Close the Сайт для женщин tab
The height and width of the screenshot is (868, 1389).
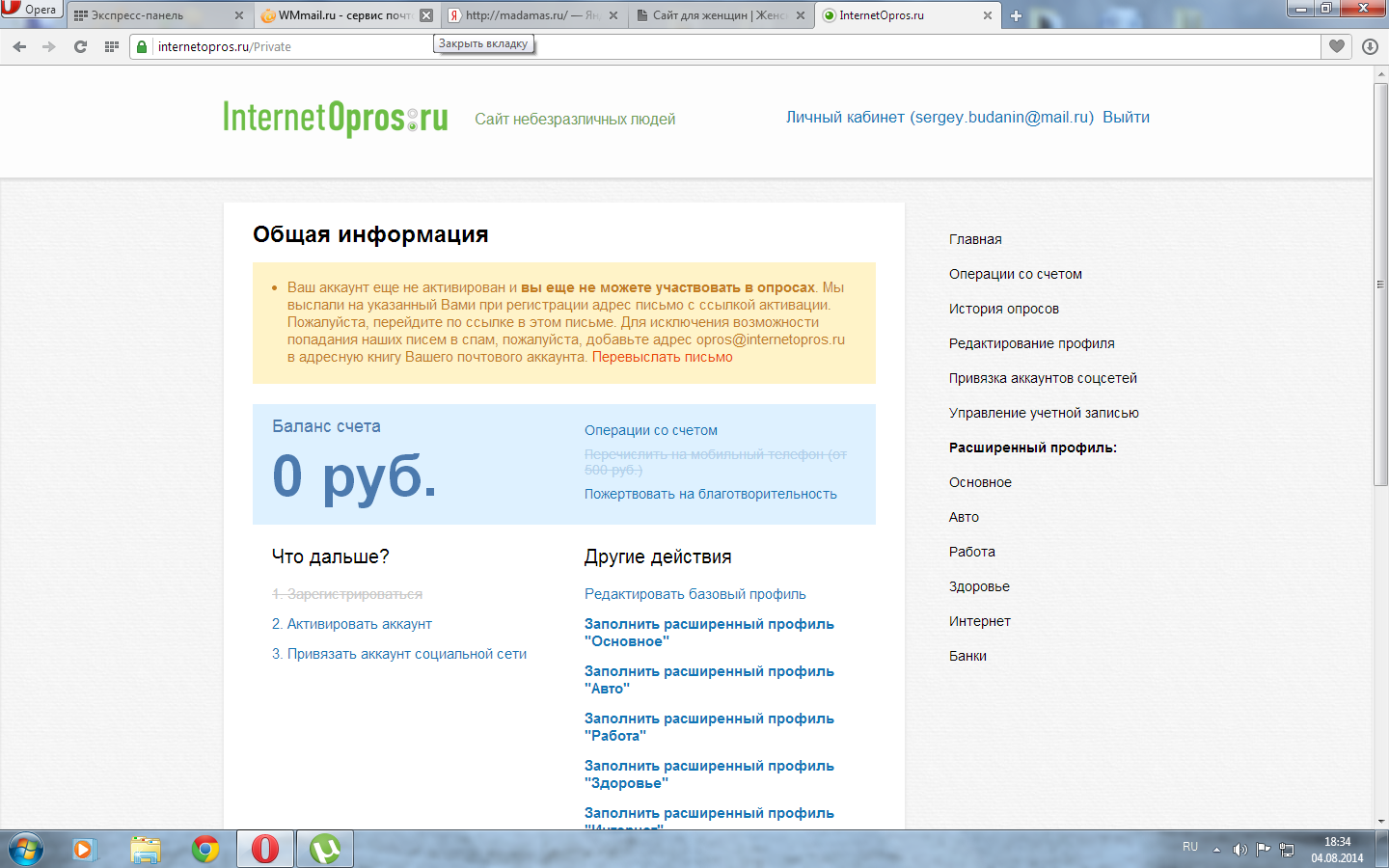(801, 15)
